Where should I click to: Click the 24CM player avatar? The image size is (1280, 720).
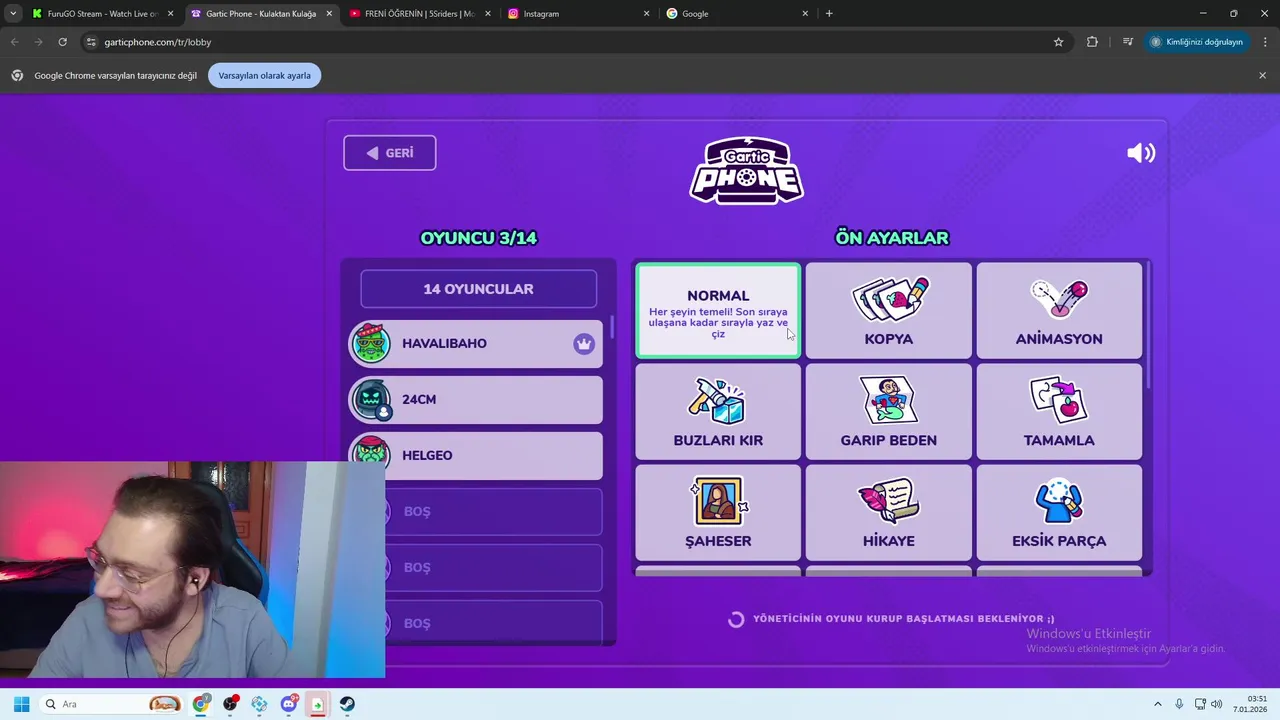click(371, 399)
